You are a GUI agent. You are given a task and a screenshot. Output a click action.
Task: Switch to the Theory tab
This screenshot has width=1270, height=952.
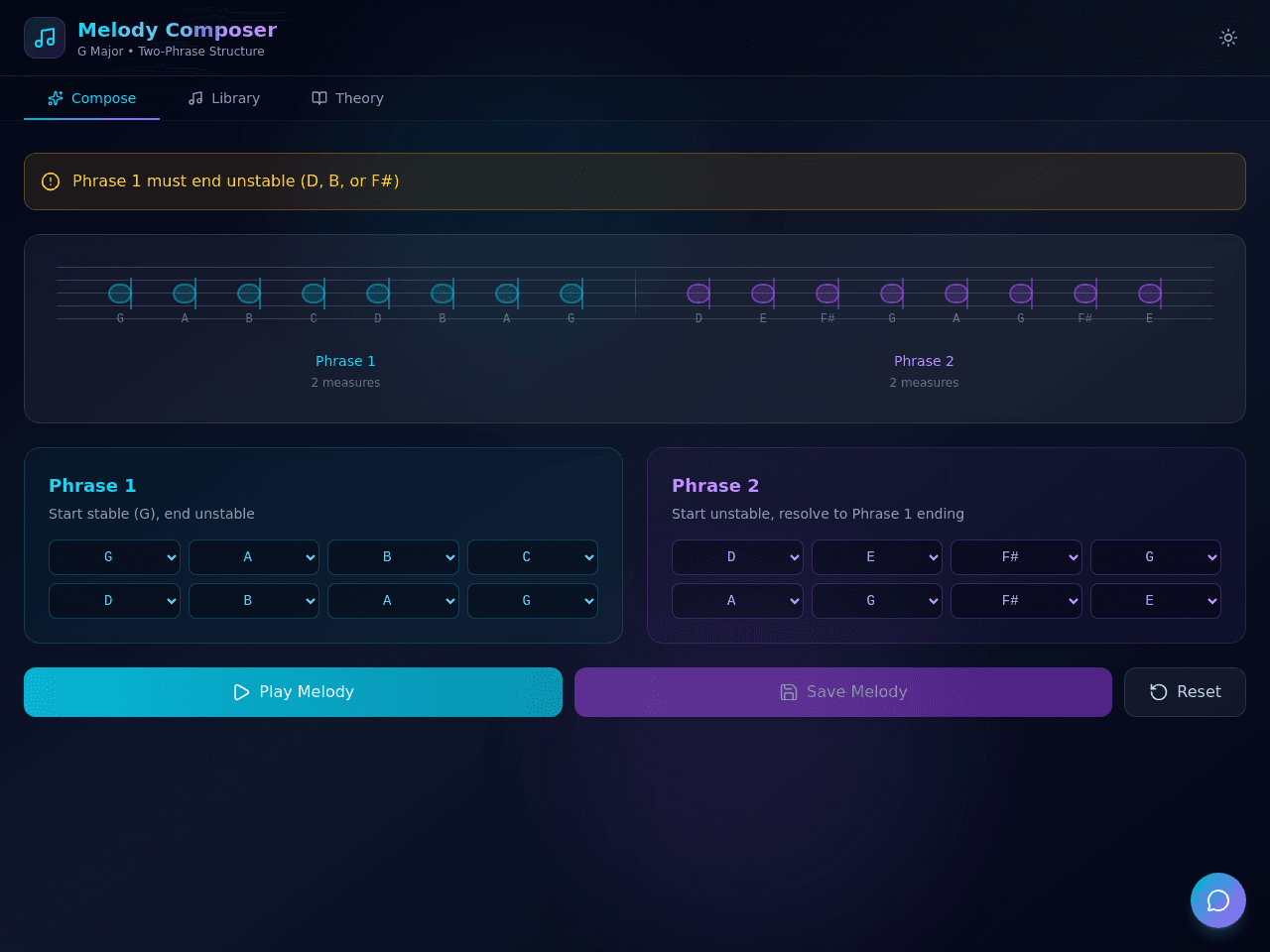(347, 98)
